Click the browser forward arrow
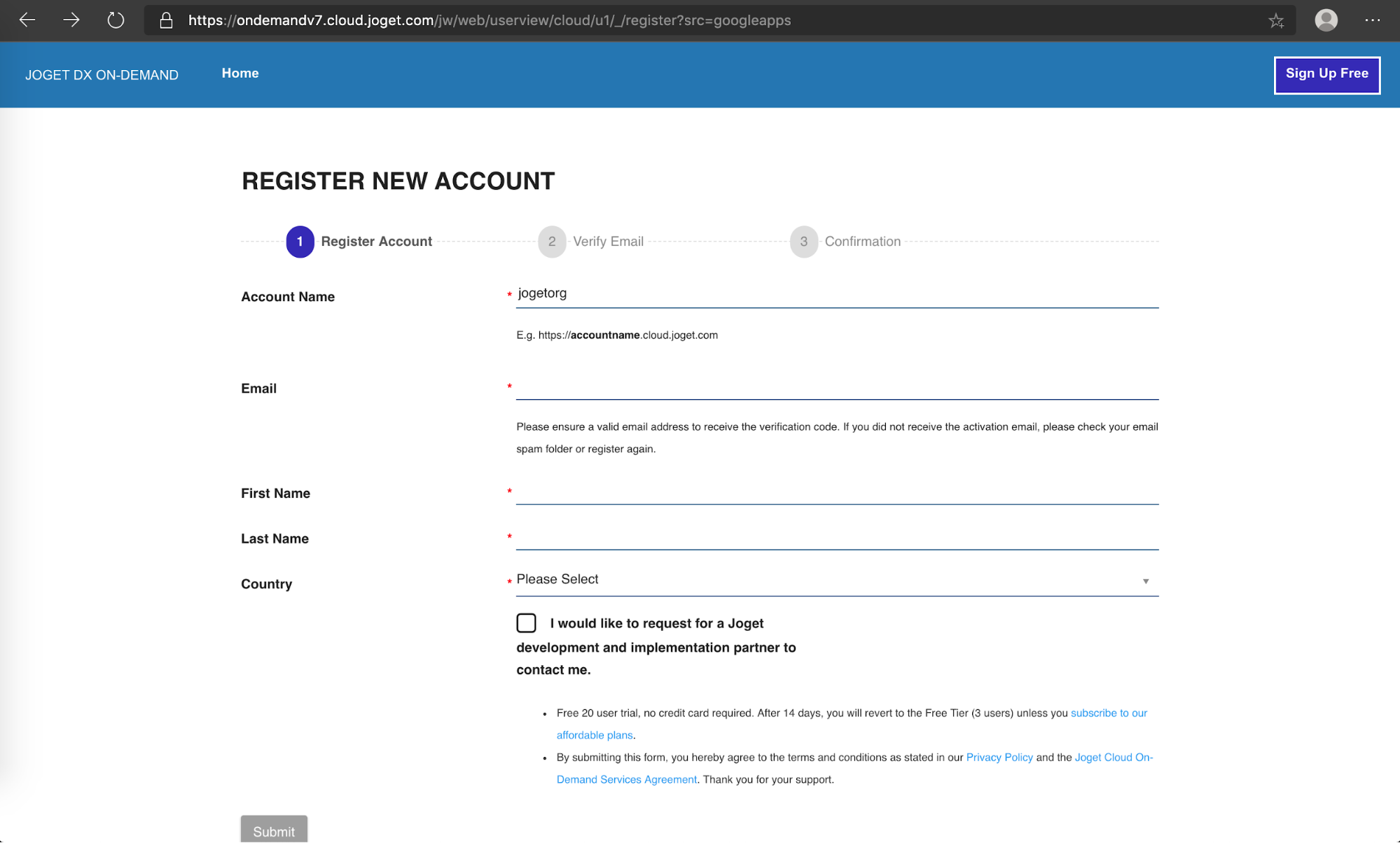1400x843 pixels. (71, 20)
